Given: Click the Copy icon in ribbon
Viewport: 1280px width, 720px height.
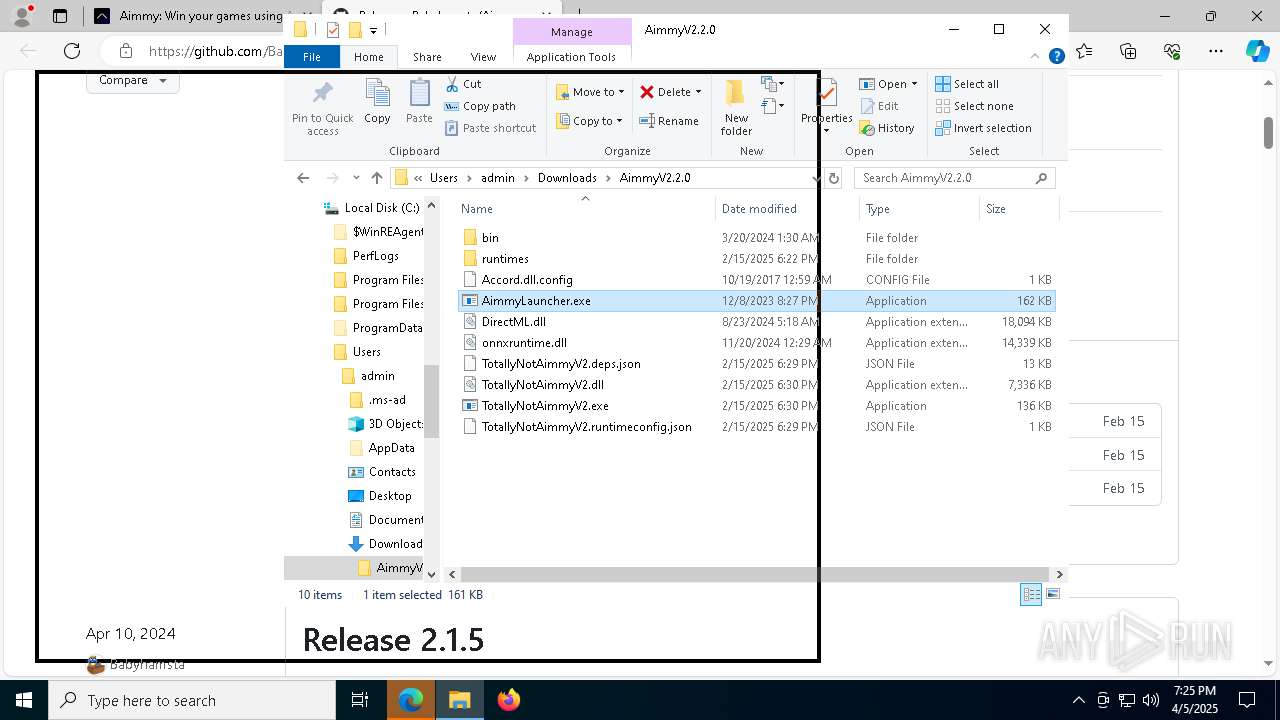Looking at the screenshot, I should [377, 102].
